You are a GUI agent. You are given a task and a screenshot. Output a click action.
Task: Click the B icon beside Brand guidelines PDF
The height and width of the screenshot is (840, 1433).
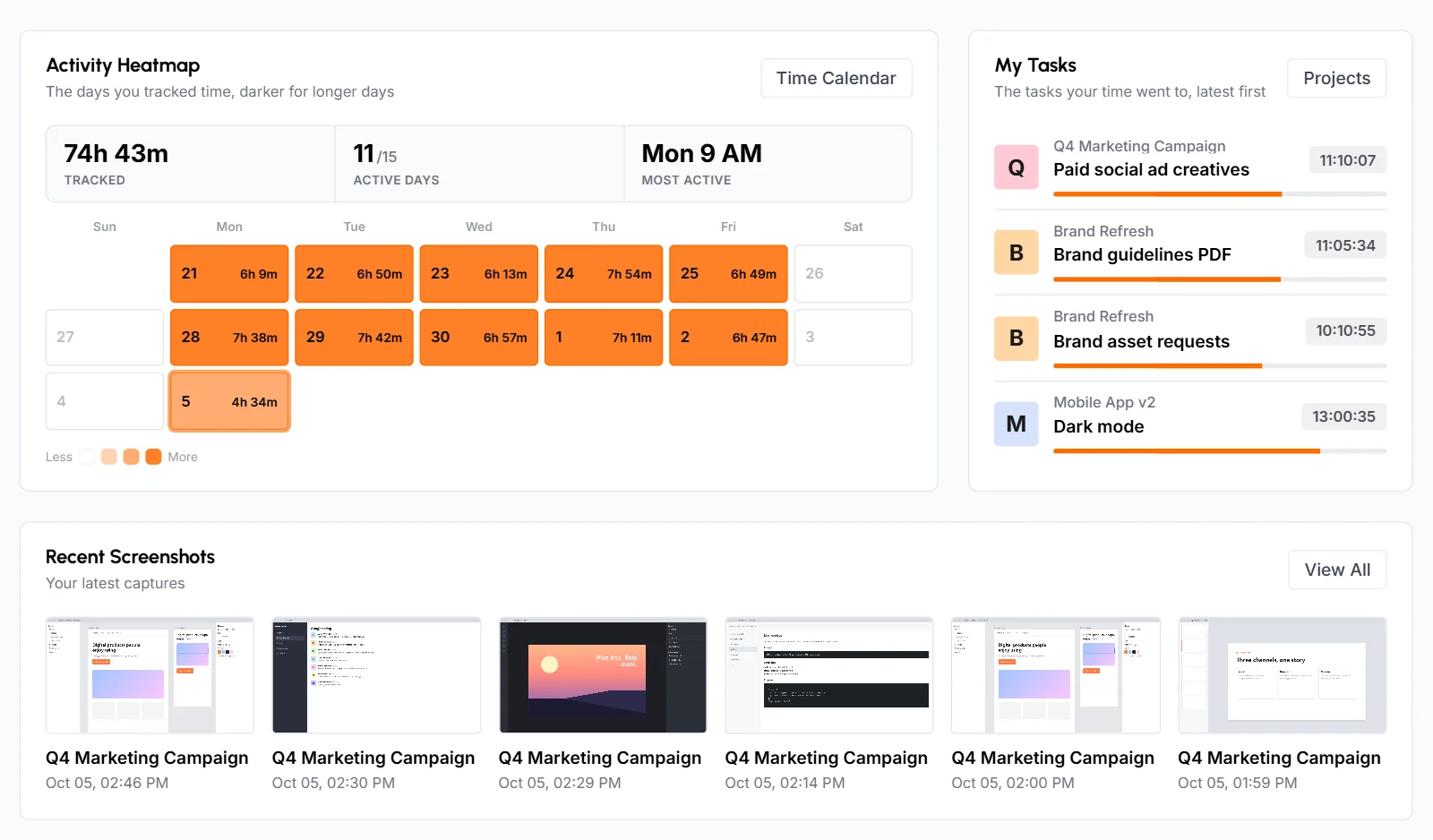(x=1017, y=253)
